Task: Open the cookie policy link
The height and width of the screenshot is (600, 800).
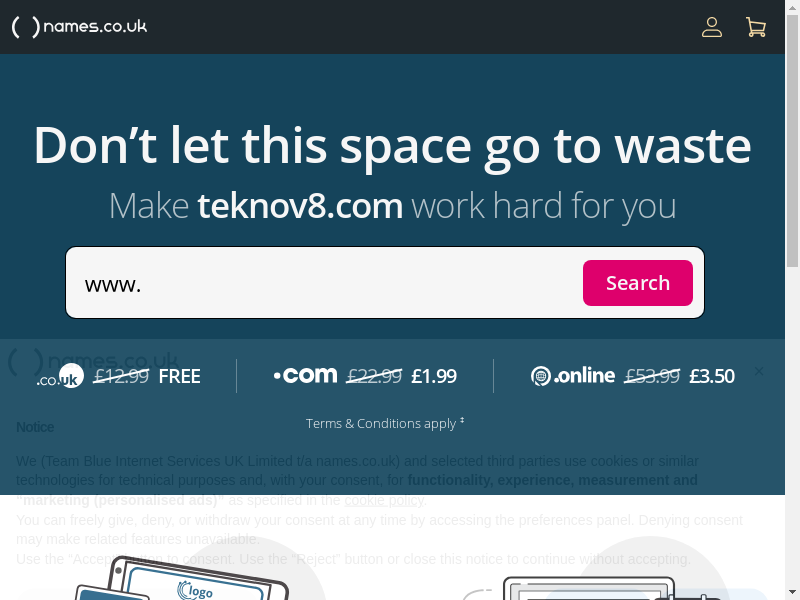Action: [x=384, y=501]
